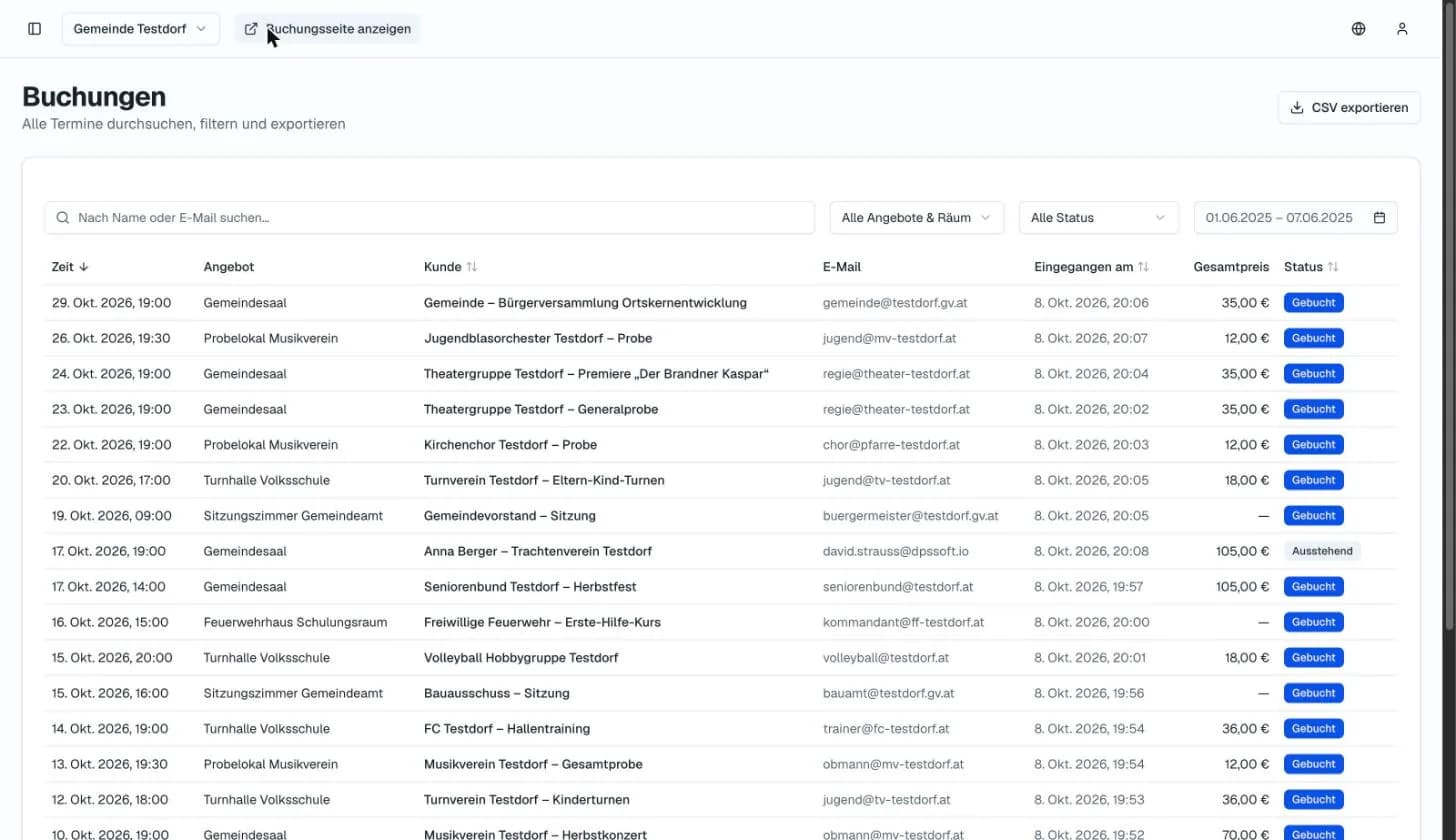Viewport: 1456px width, 840px height.
Task: Click e-mail gemeinde@testdorf.gv.at
Action: pos(895,303)
